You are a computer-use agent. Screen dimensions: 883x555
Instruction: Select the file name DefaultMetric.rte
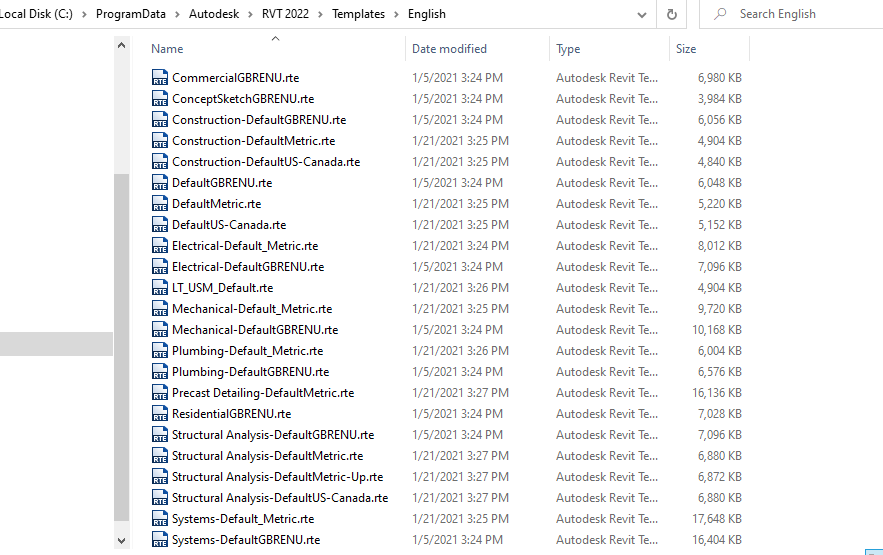(x=216, y=204)
